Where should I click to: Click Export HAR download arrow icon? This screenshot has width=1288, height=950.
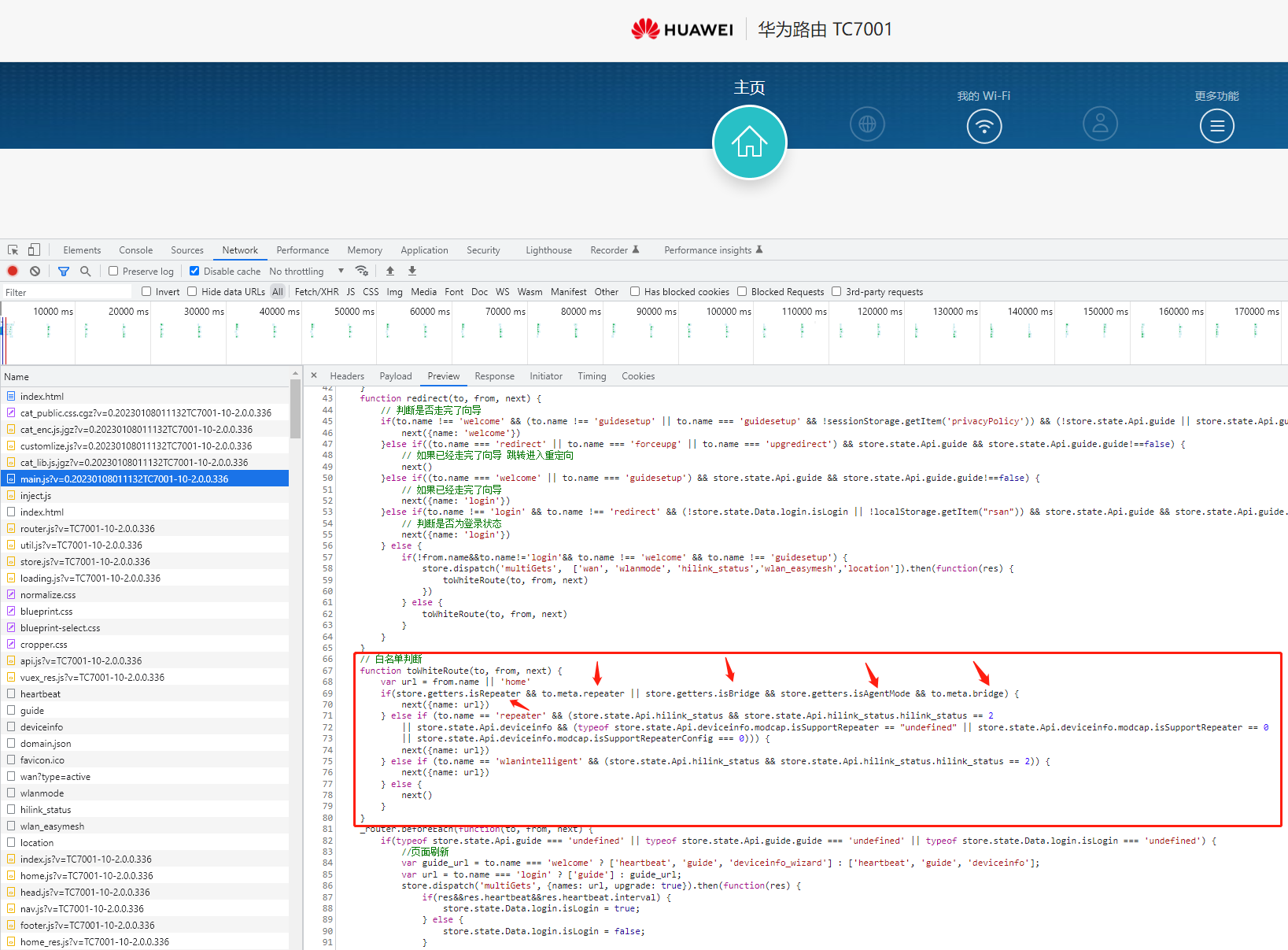tap(412, 271)
